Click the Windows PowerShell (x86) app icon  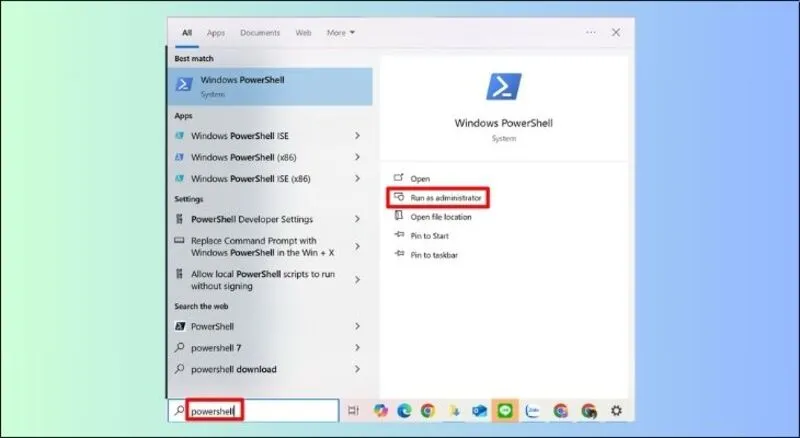click(x=179, y=157)
